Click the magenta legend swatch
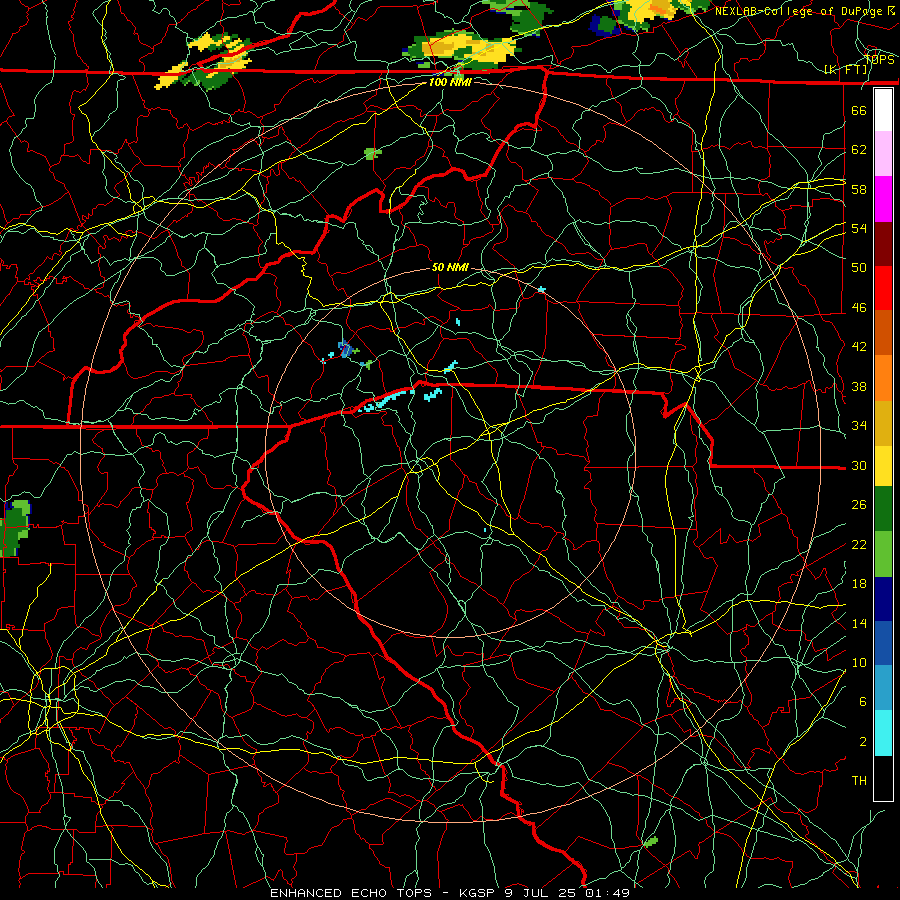Viewport: 900px width, 900px height. (883, 199)
